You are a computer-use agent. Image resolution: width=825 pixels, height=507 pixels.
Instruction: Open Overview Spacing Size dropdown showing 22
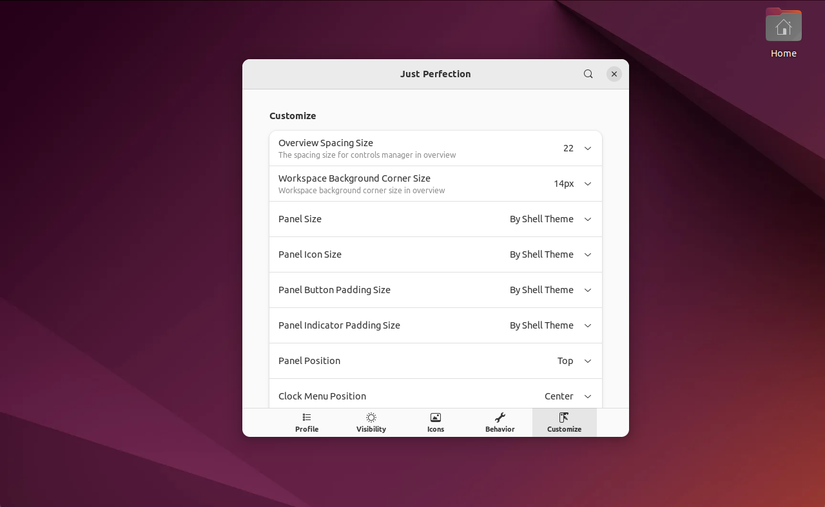click(x=577, y=148)
